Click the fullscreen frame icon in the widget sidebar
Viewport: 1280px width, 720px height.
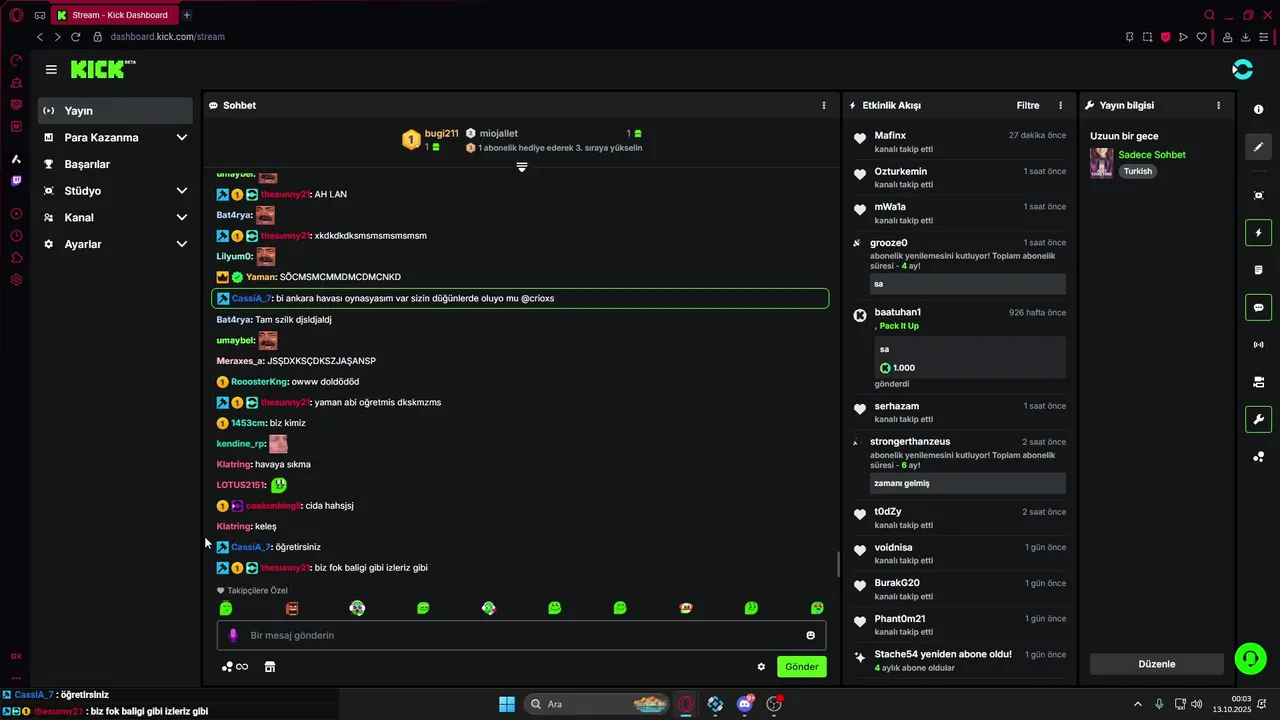[1258, 195]
